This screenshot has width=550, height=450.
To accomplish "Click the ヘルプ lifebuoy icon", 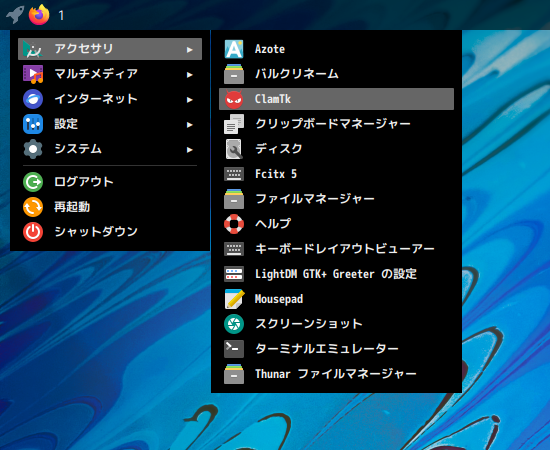I will click(x=234, y=224).
